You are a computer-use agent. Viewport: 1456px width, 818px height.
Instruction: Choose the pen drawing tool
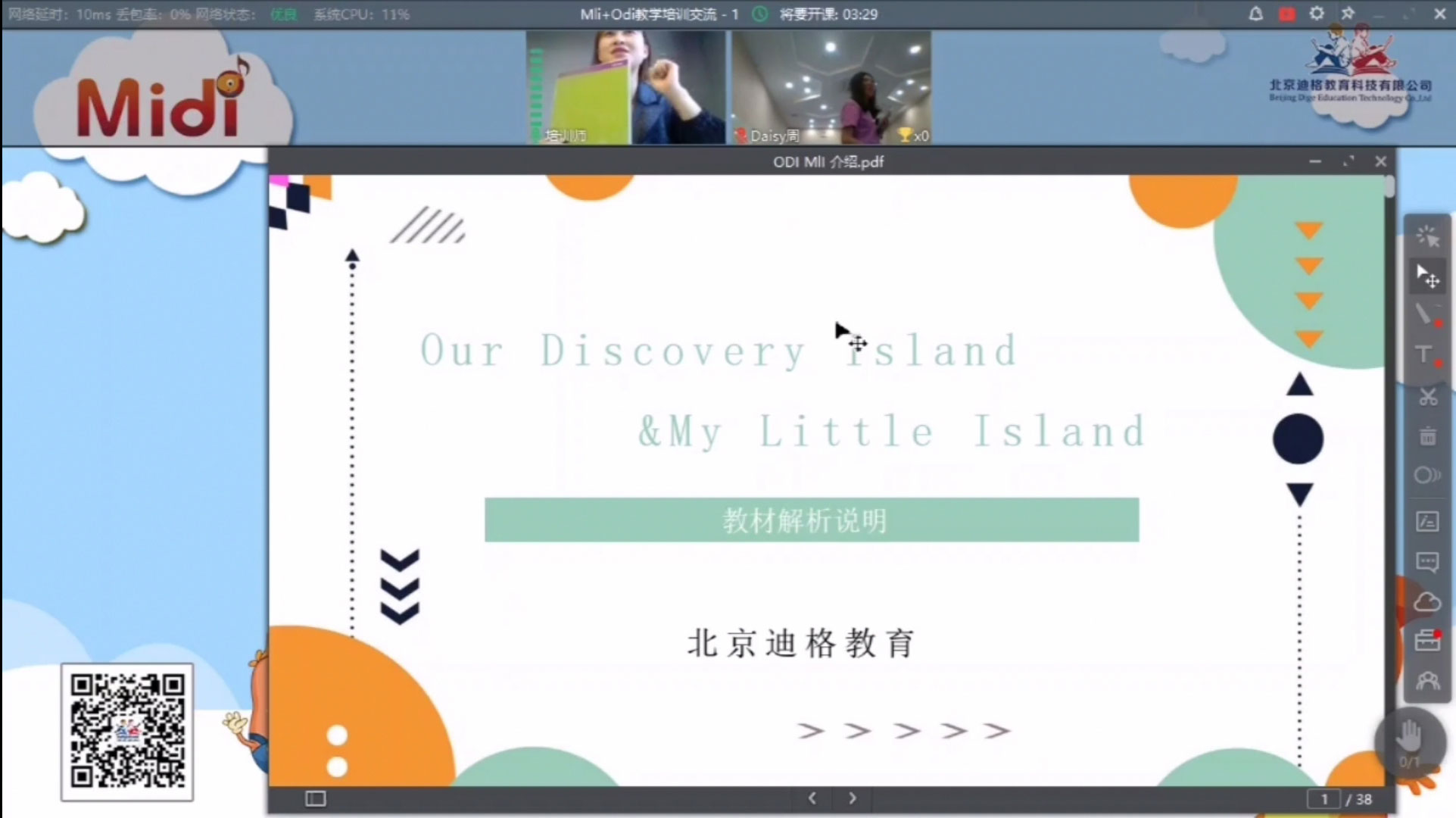[x=1428, y=314]
